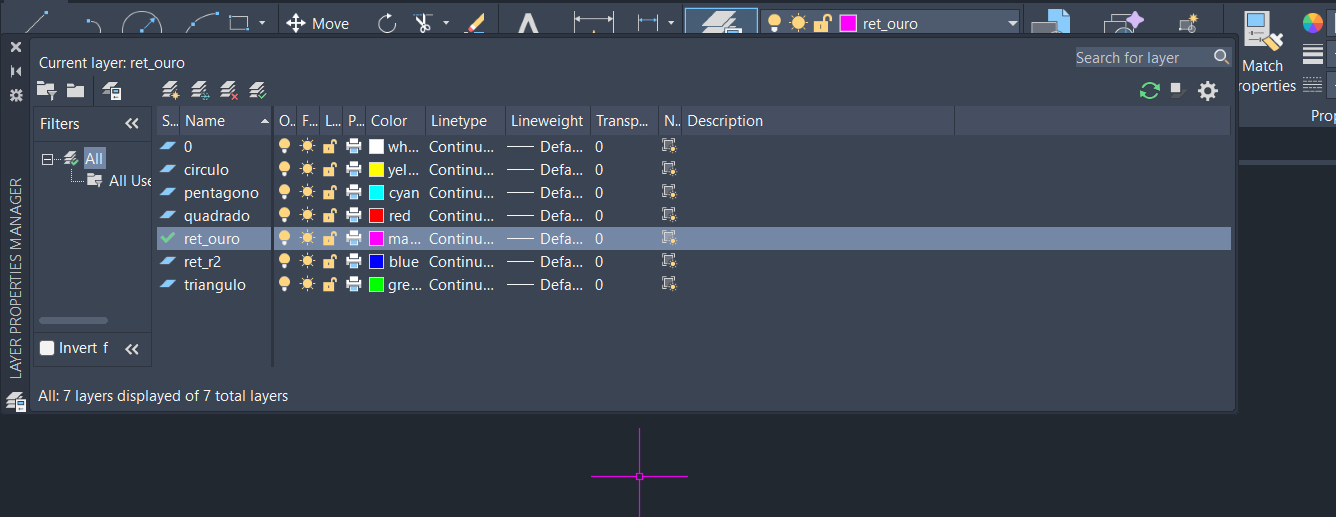This screenshot has height=517, width=1336.
Task: Click the Delete Layer icon
Action: pos(229,91)
